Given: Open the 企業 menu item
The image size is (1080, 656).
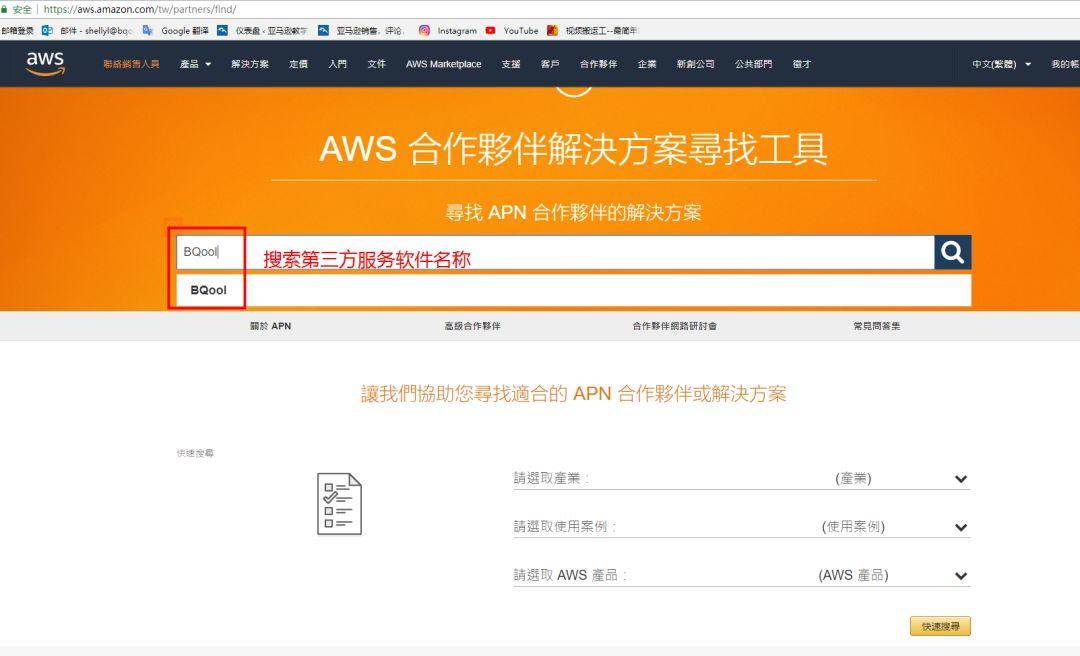Looking at the screenshot, I should pyautogui.click(x=647, y=64).
